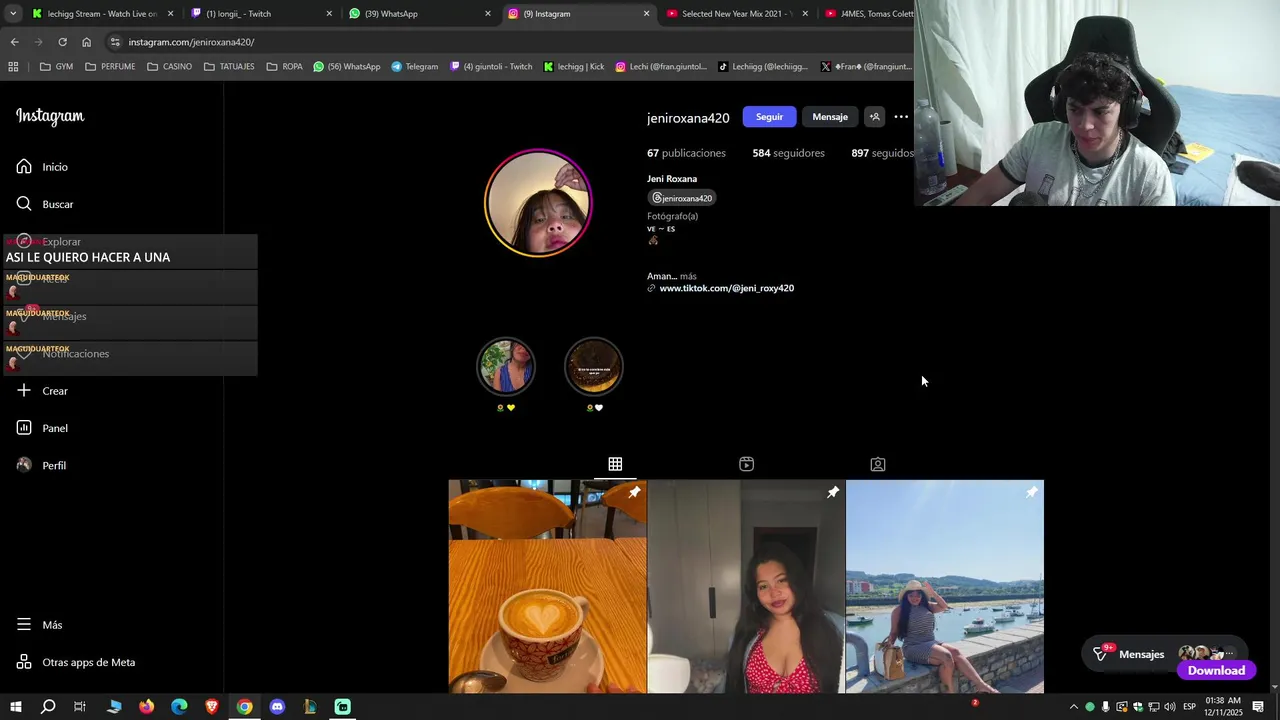1280x720 pixels.
Task: Click the Threads jeniroxana420 badge
Action: [x=682, y=198]
